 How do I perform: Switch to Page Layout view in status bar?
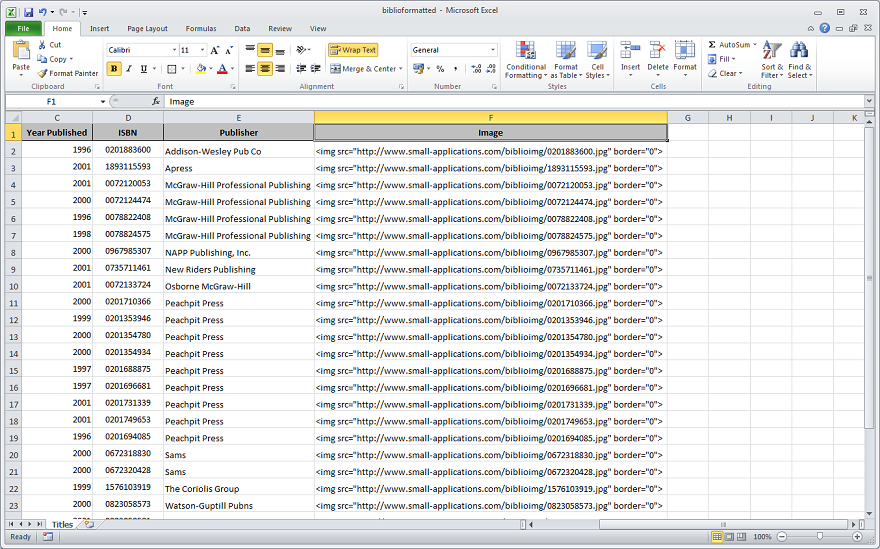(729, 537)
